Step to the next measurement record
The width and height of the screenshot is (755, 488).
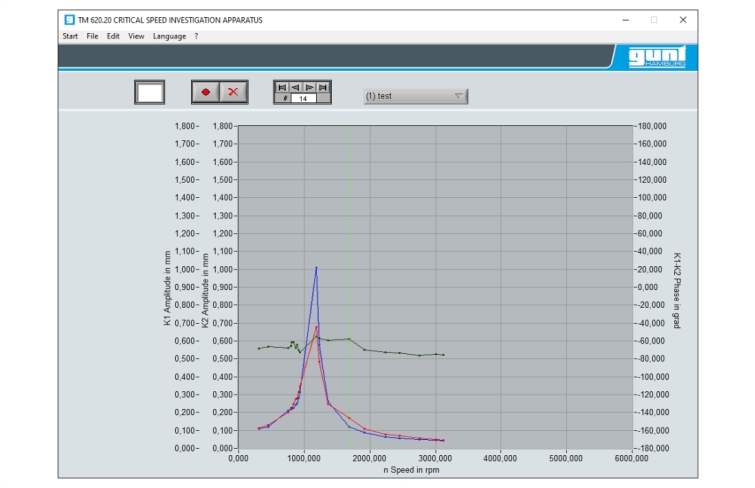[x=309, y=87]
